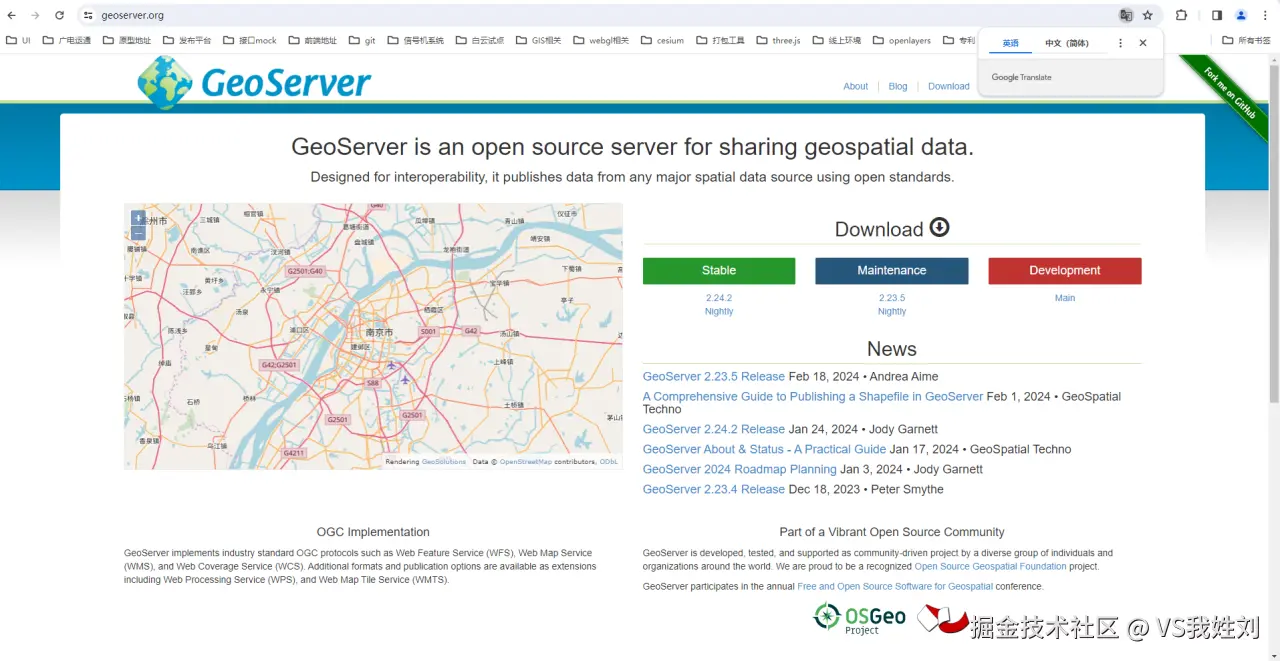This screenshot has width=1280, height=661.
Task: Click the green Stable button
Action: pos(719,271)
